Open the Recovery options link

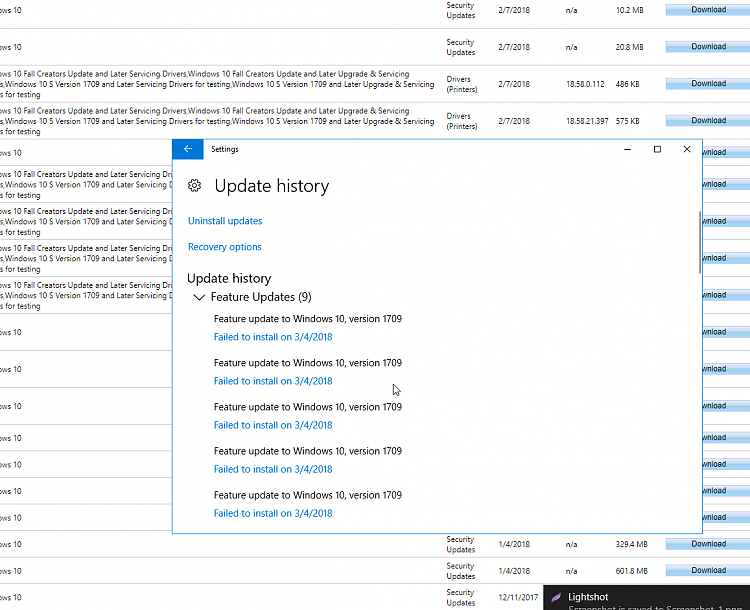[x=224, y=247]
